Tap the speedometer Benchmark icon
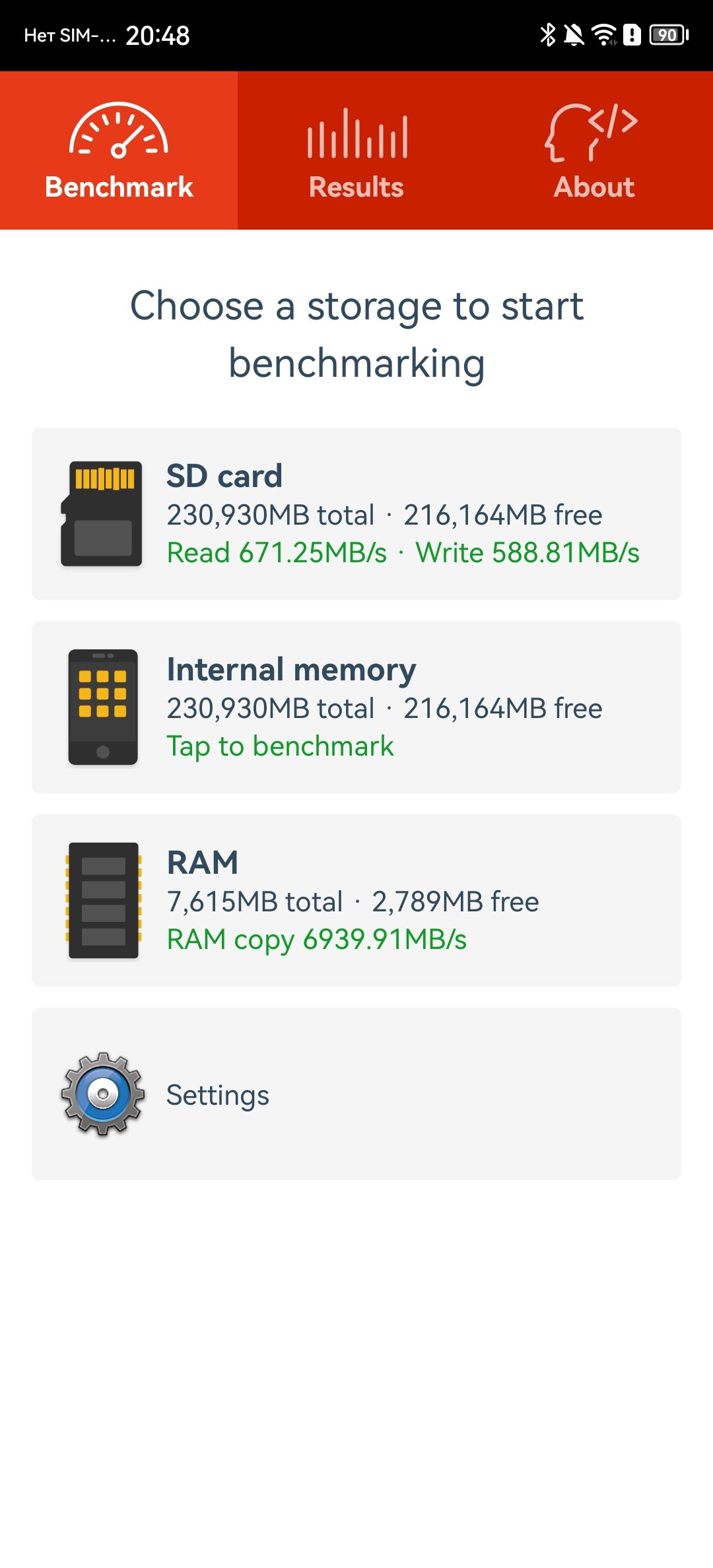Viewport: 713px width, 1568px height. point(119,131)
